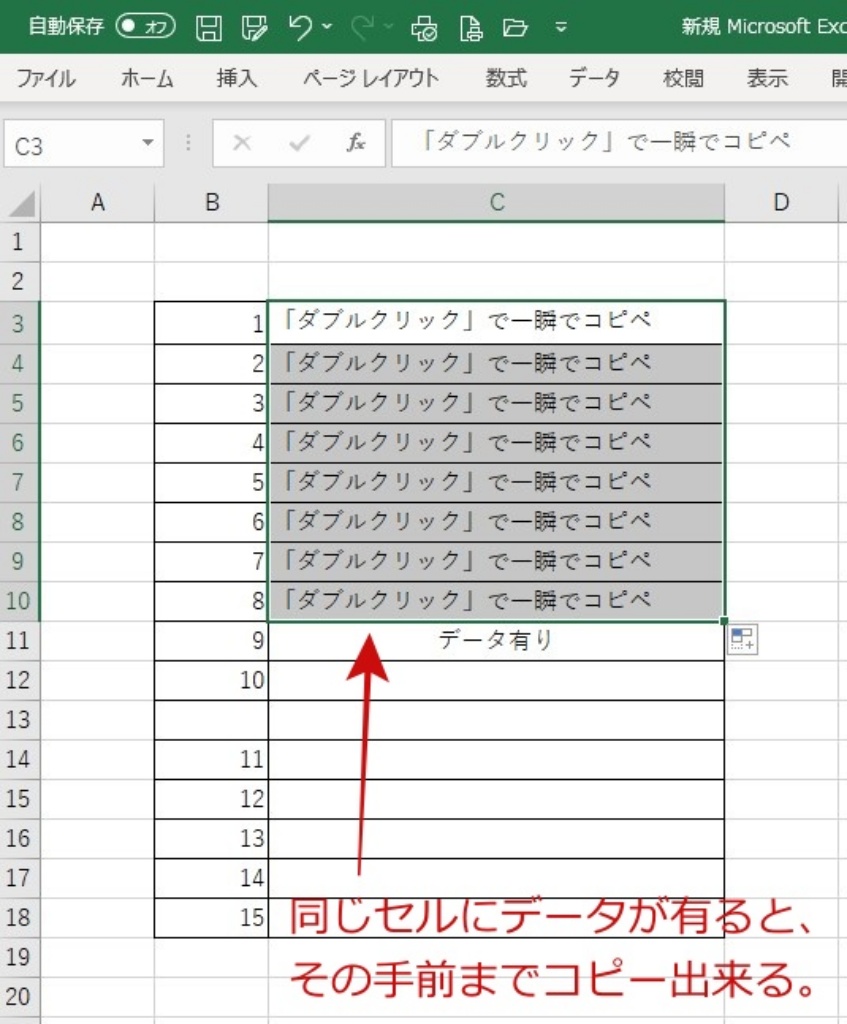The width and height of the screenshot is (847, 1024).
Task: Select row 11 header
Action: 20,641
